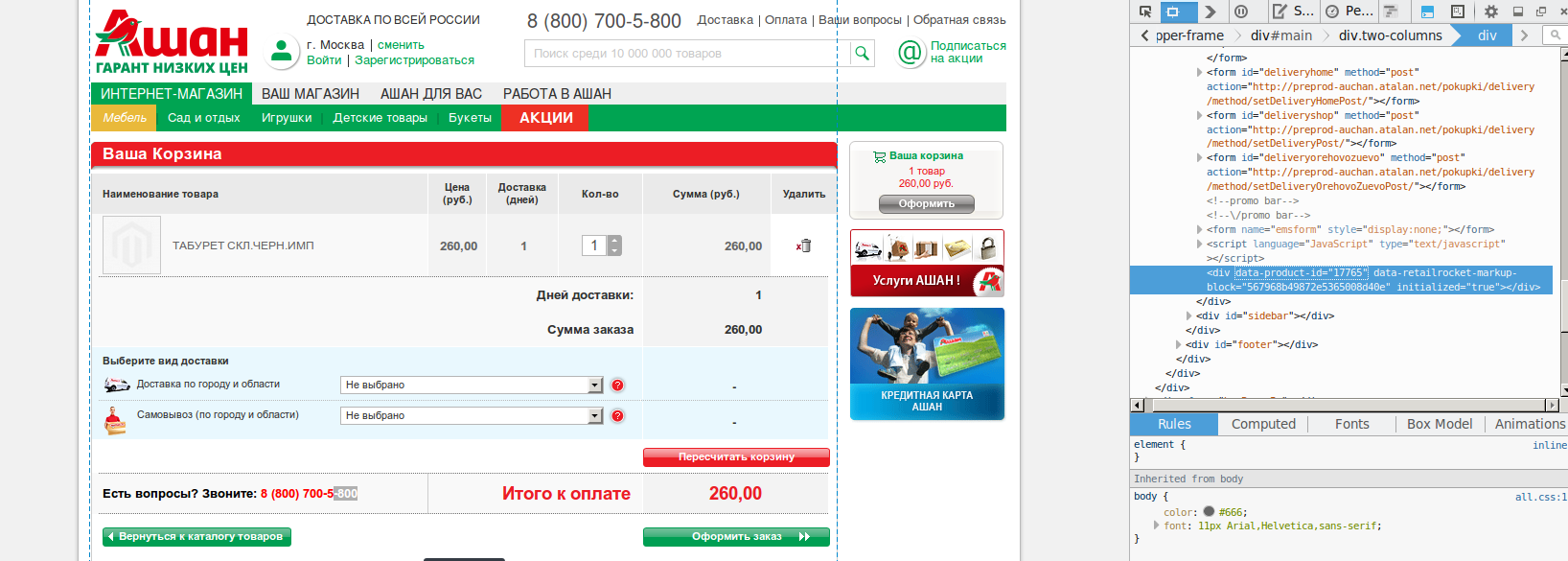Detach devtools into separate window

click(x=1541, y=12)
